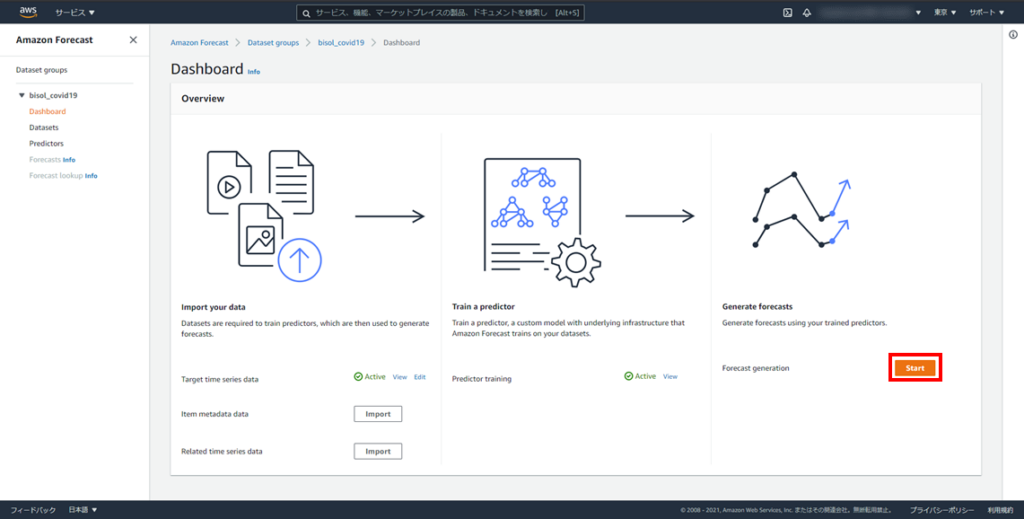Open the CloudShell terminal icon
Image resolution: width=1024 pixels, height=519 pixels.
pos(788,13)
